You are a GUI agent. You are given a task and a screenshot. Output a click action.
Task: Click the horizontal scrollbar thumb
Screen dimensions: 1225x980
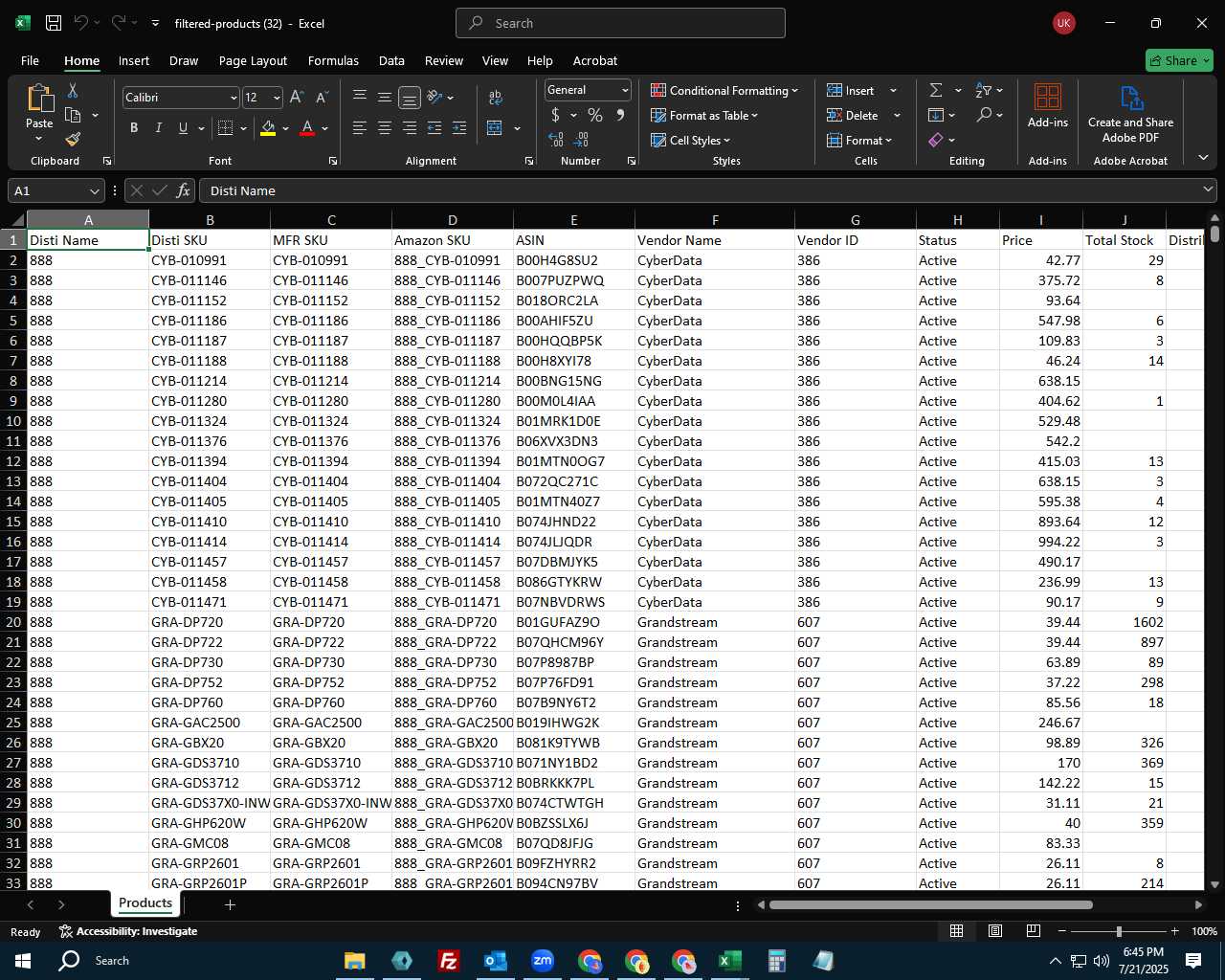pyautogui.click(x=930, y=904)
